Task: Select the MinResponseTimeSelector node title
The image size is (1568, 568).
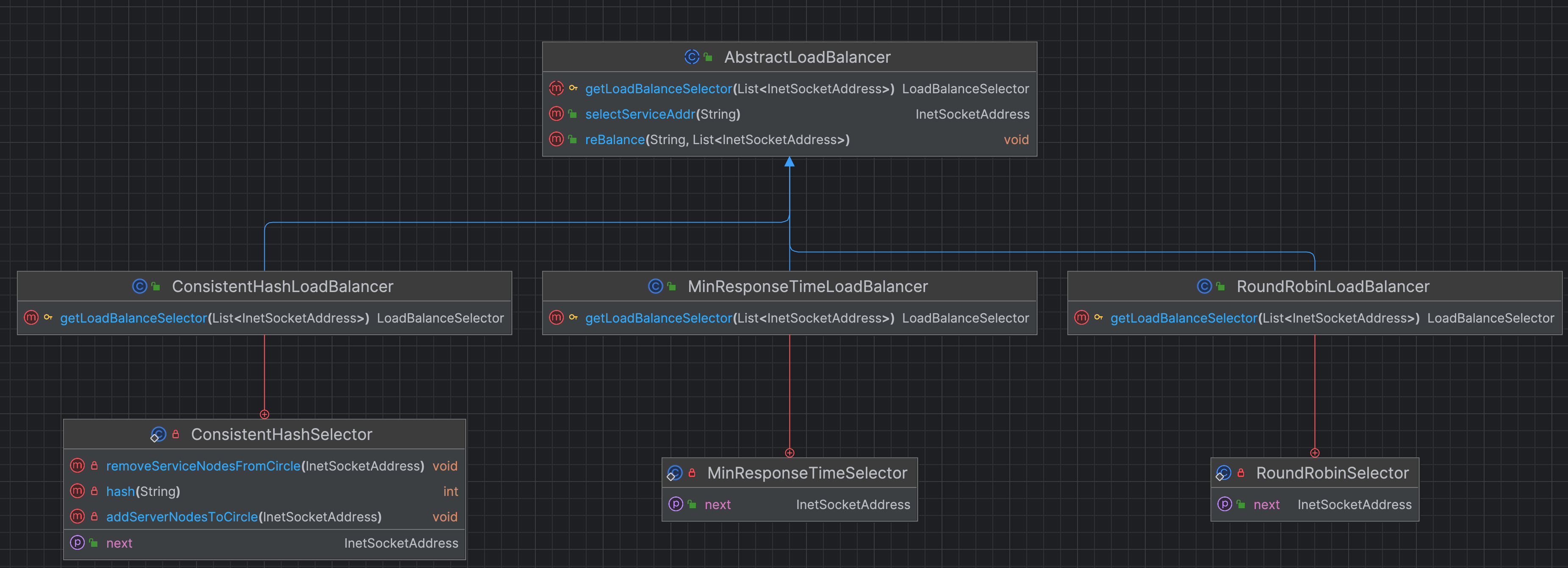Action: click(x=806, y=473)
